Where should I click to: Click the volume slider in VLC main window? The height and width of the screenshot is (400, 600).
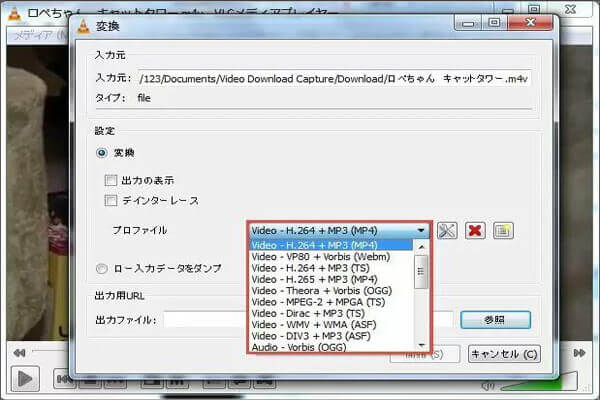(539, 382)
